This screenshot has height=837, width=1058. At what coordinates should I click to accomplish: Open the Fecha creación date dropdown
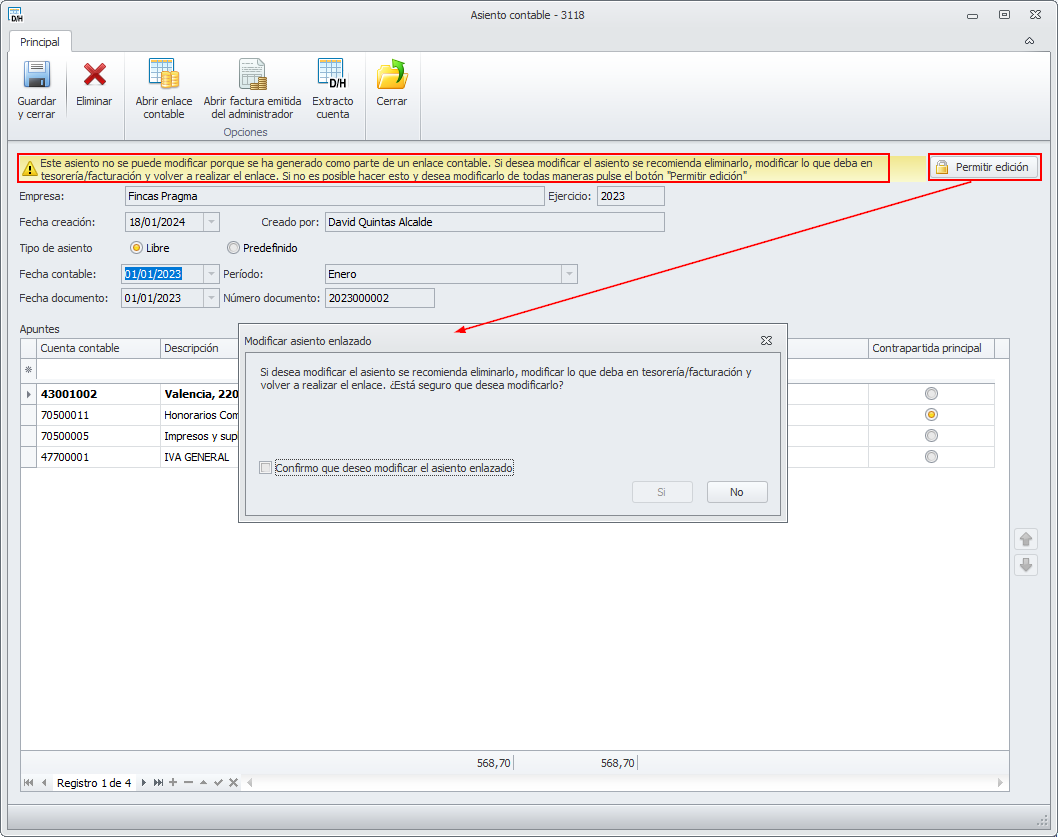pyautogui.click(x=211, y=222)
